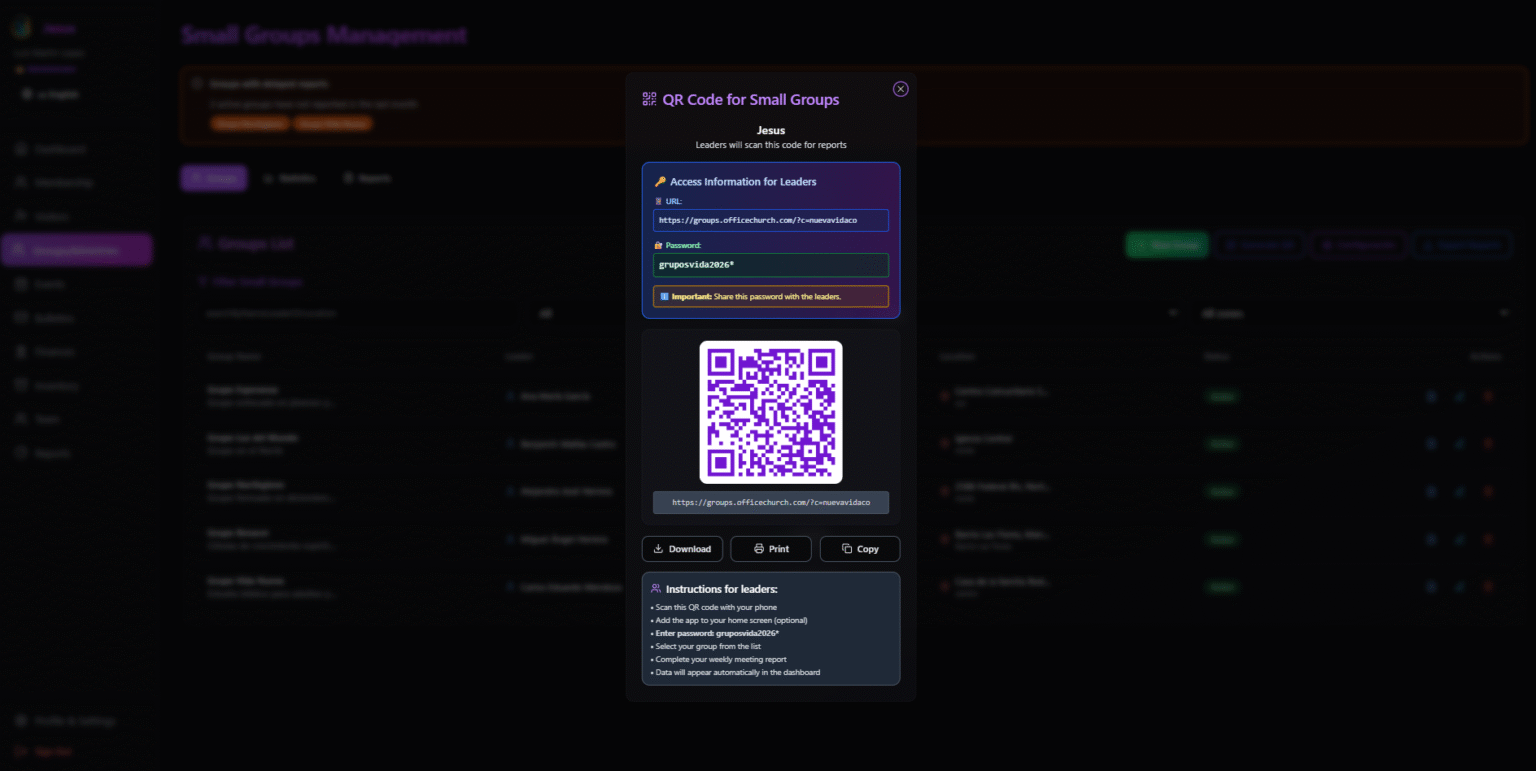The height and width of the screenshot is (771, 1536).
Task: Click the green New Group button
Action: click(x=1166, y=245)
